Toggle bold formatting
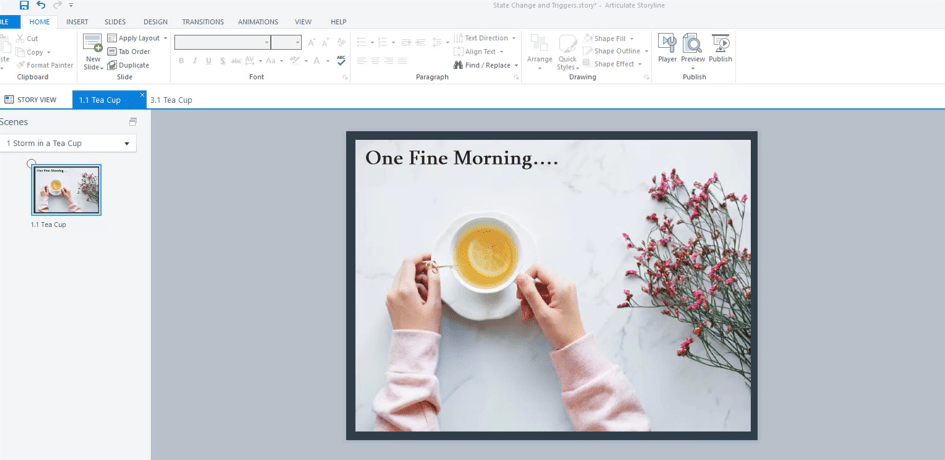The image size is (945, 460). pyautogui.click(x=181, y=61)
